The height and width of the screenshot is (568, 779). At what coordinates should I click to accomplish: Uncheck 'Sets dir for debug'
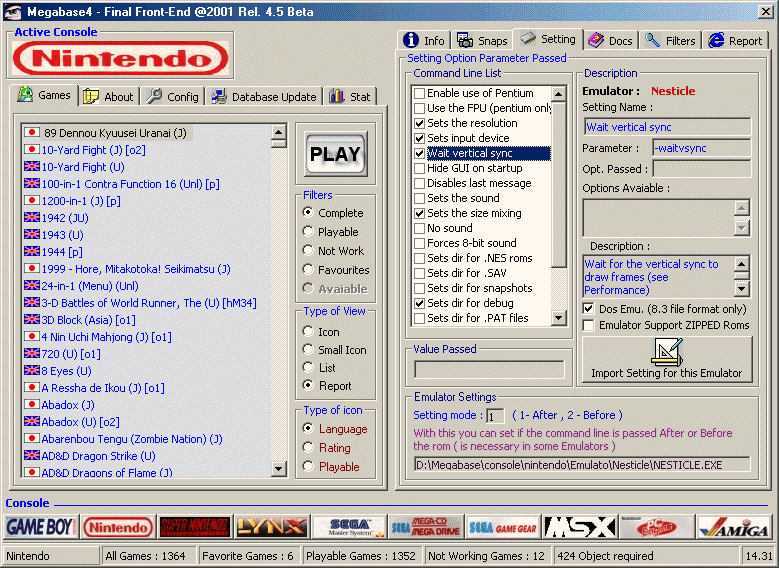(x=419, y=303)
